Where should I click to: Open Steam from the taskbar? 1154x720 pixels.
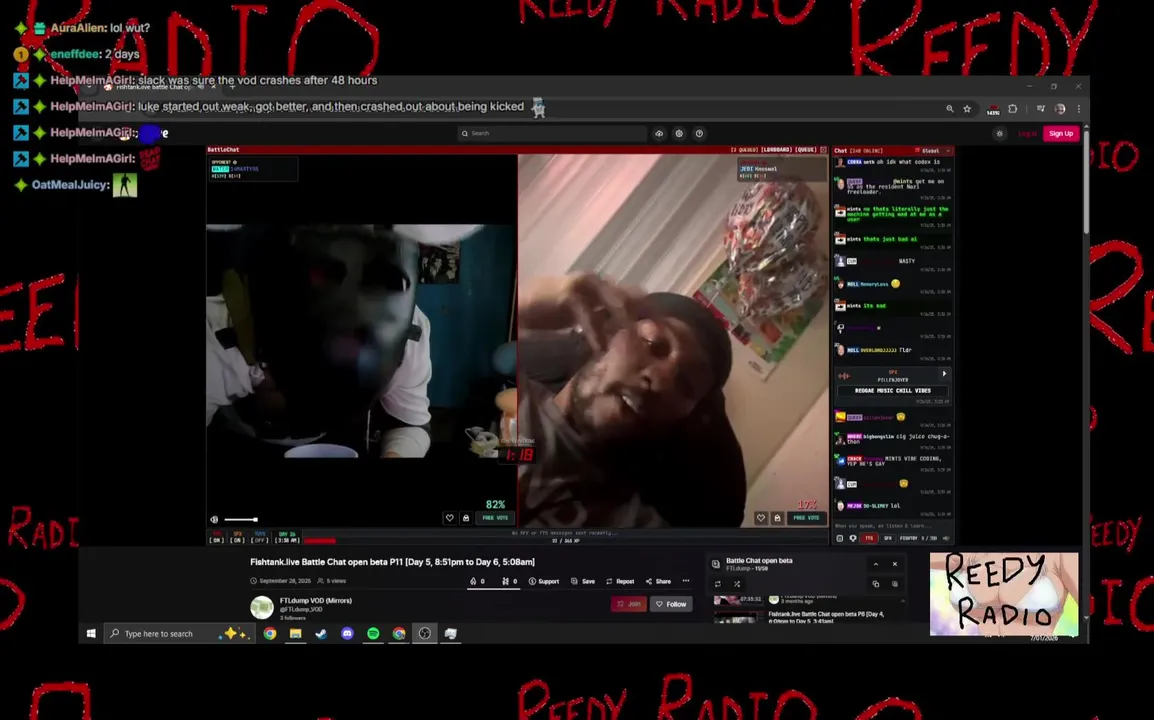[x=321, y=633]
